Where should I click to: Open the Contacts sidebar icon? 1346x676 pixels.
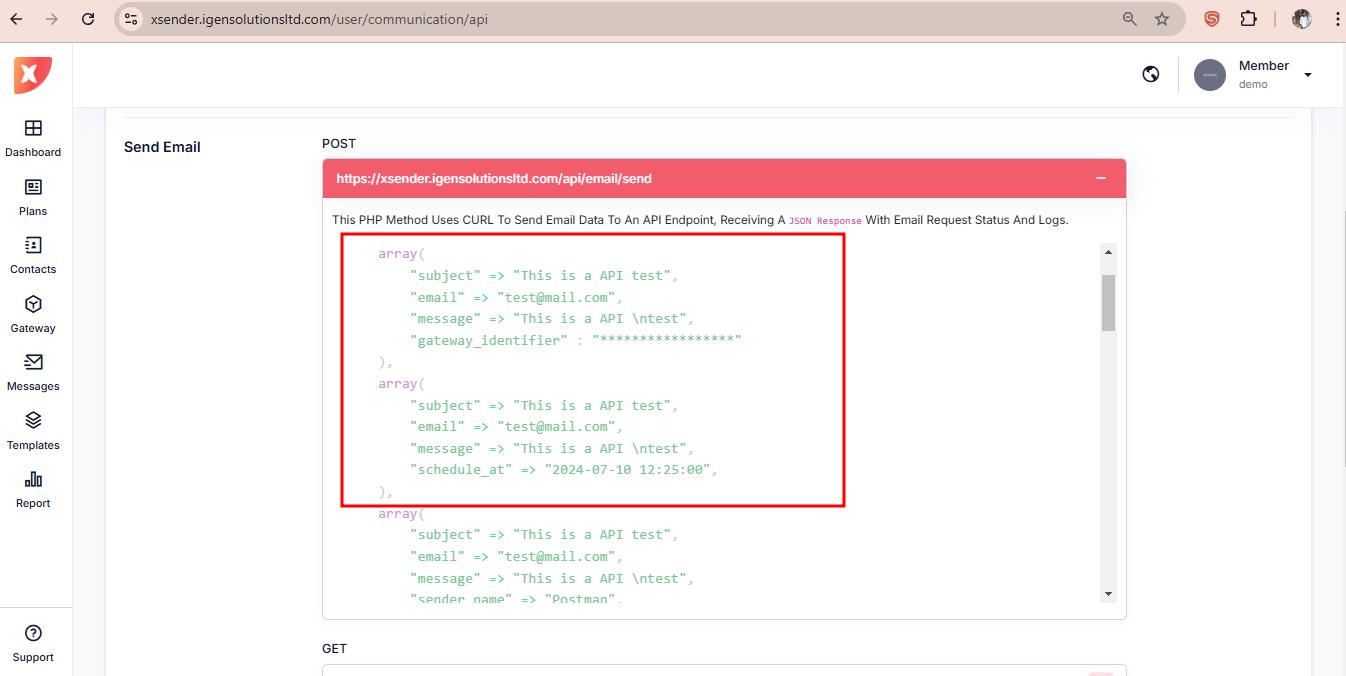pyautogui.click(x=33, y=246)
